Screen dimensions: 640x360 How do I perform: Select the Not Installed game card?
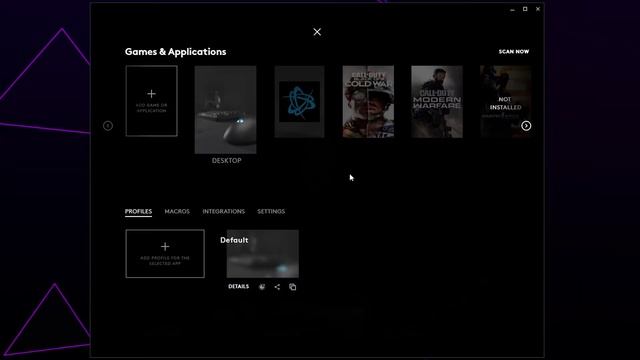coord(505,102)
